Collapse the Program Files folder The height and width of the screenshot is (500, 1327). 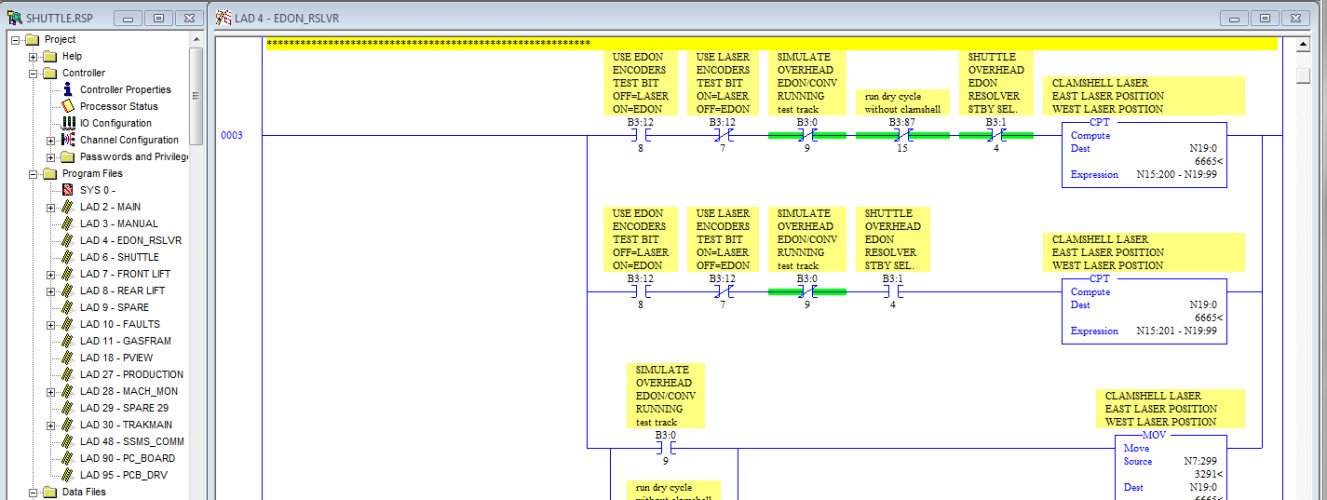click(34, 173)
